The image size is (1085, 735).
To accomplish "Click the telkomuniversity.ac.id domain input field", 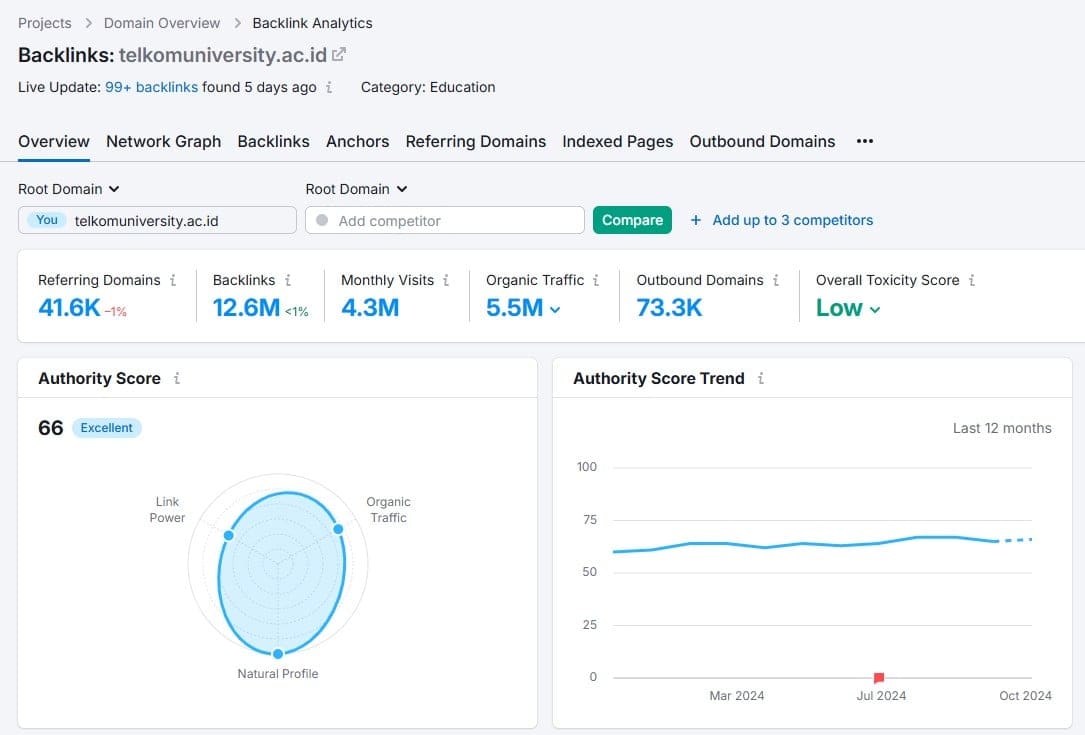I will (x=157, y=220).
